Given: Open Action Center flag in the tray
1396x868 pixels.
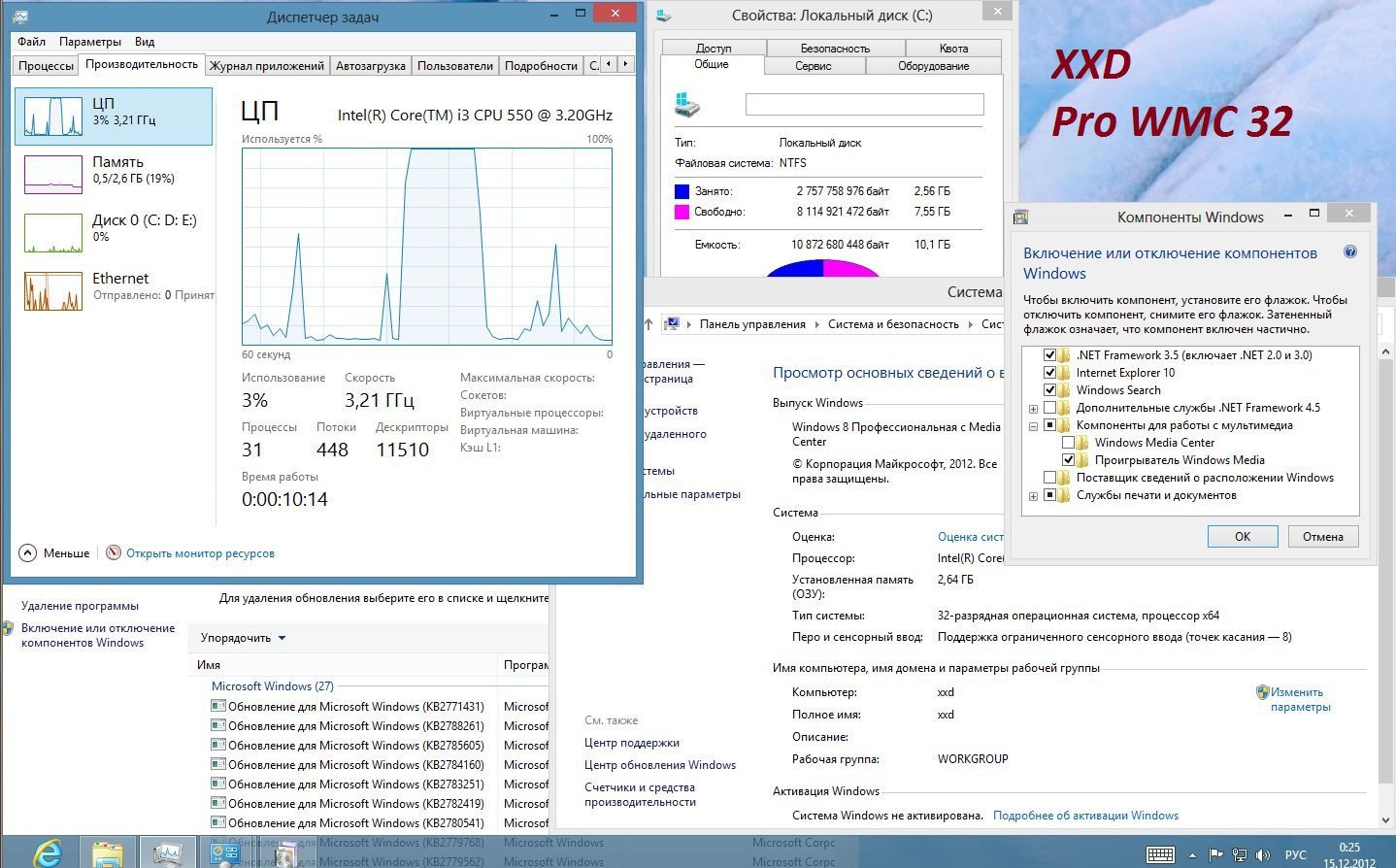Looking at the screenshot, I should point(1215,855).
